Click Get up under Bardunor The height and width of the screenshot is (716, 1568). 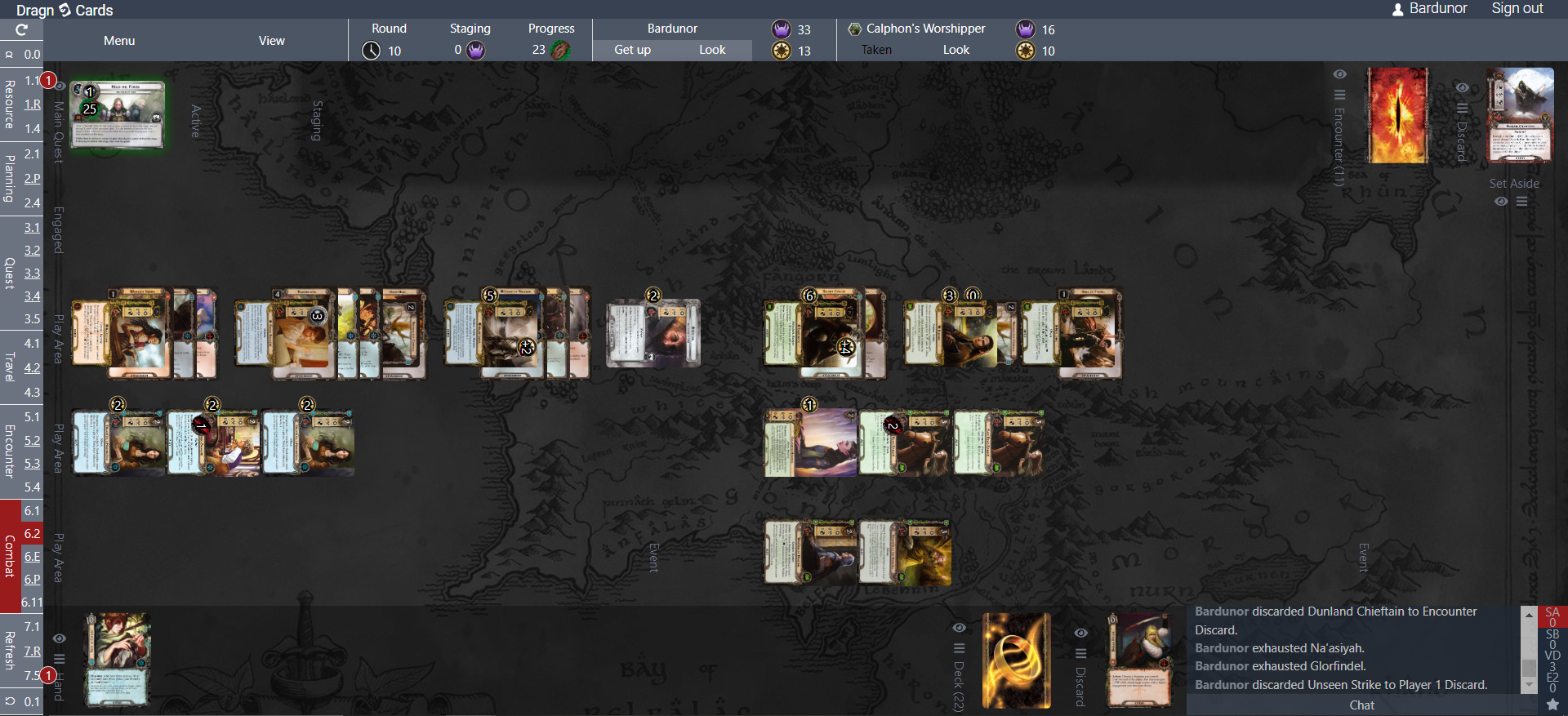pyautogui.click(x=632, y=50)
